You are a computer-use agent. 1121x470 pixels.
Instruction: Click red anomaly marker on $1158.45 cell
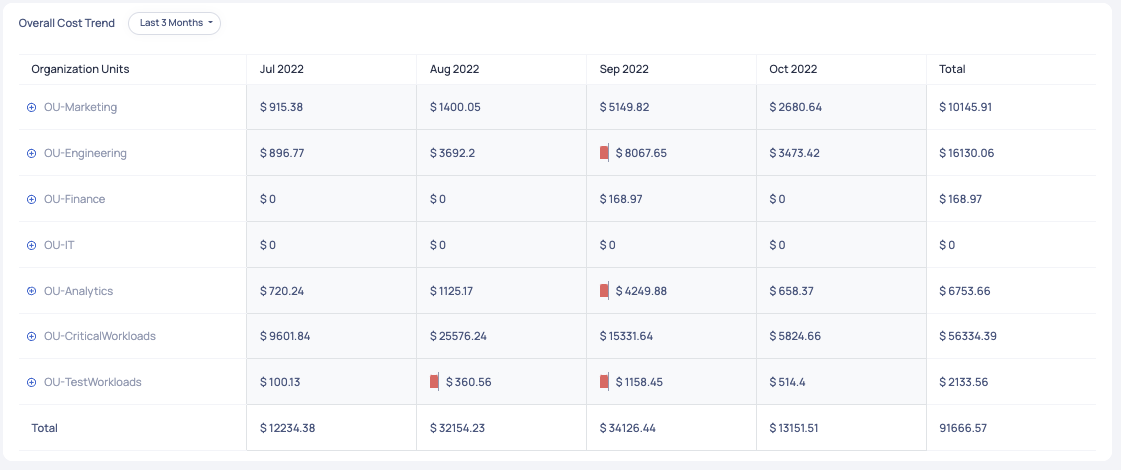(604, 382)
